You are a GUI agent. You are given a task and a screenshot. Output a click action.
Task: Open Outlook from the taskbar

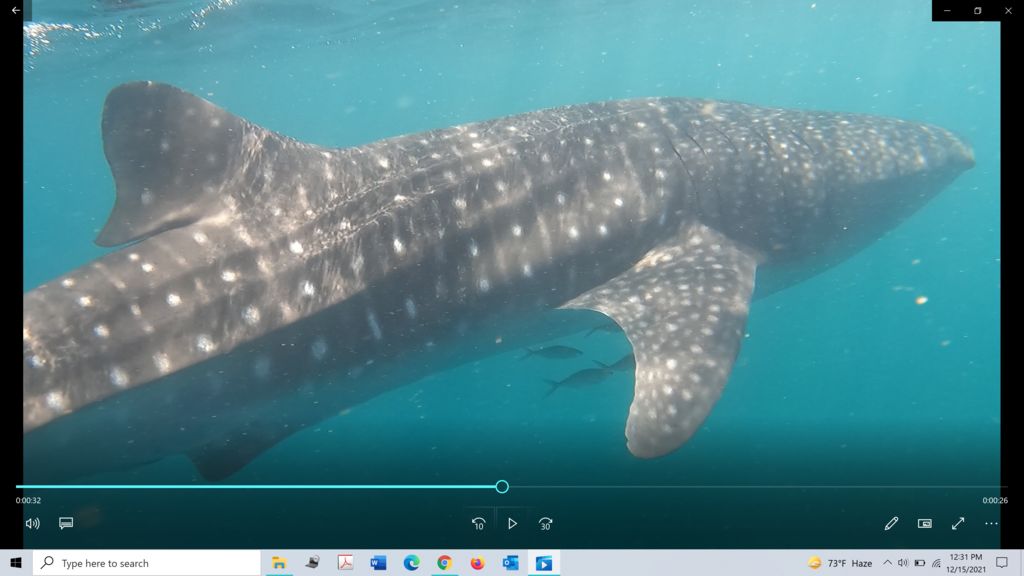point(510,563)
